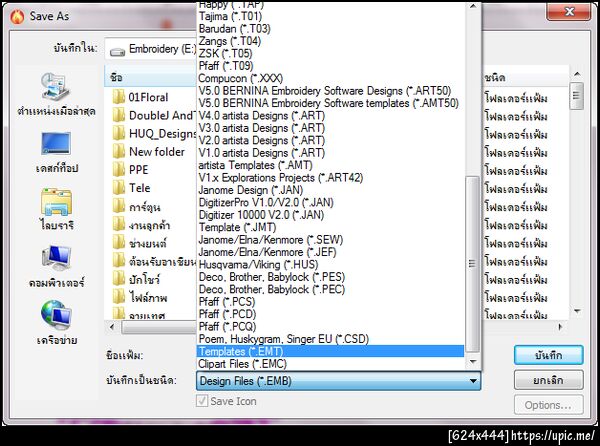The width and height of the screenshot is (600, 446).
Task: Click the file type list scroll-up arrow
Action: tap(473, 6)
